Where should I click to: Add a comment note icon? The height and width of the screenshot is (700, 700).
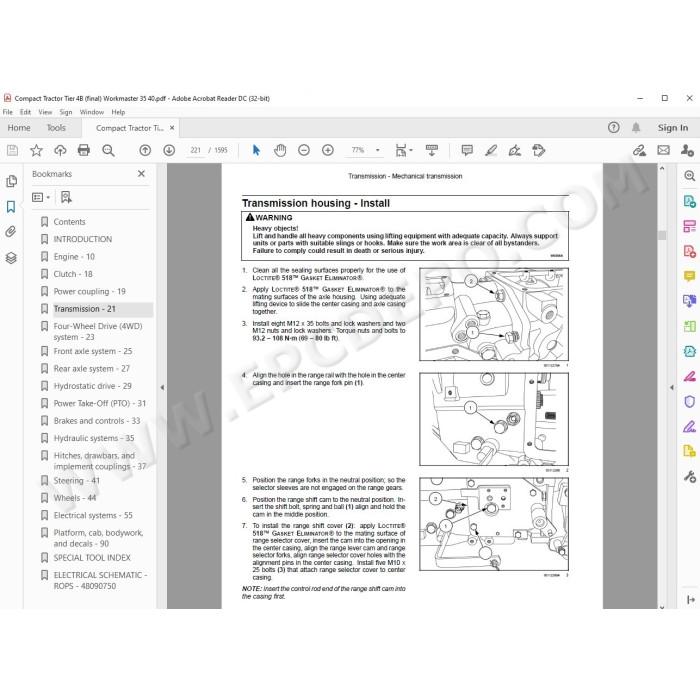point(467,150)
